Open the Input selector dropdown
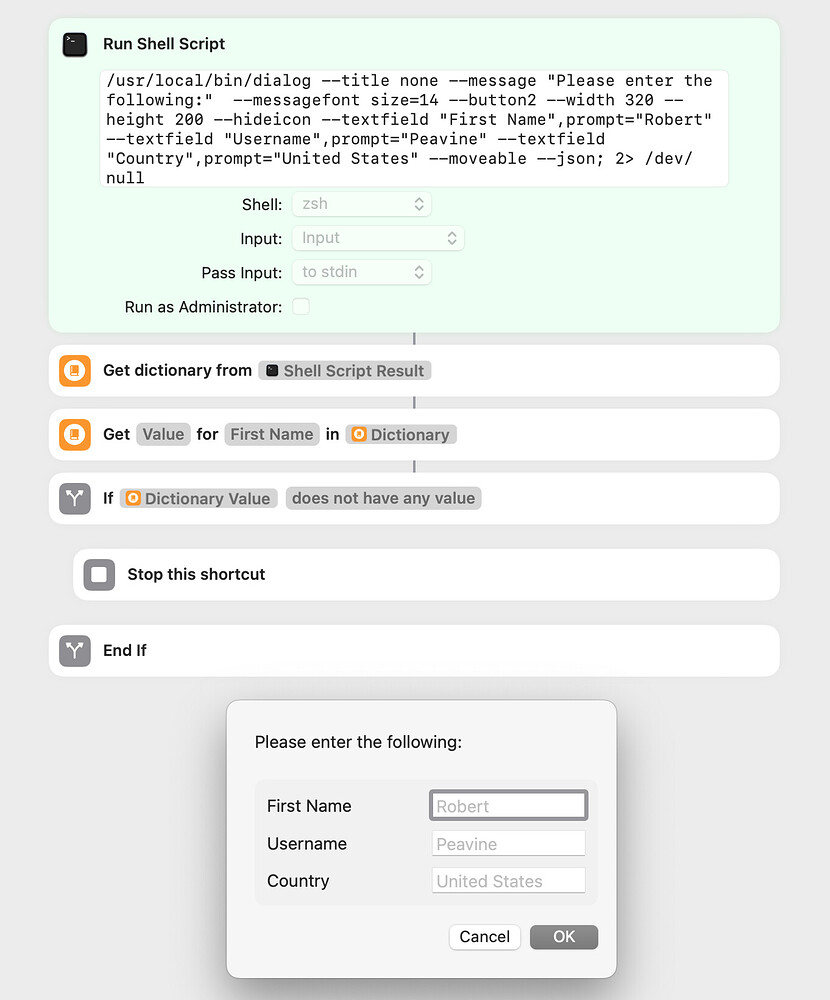This screenshot has height=1000, width=830. click(378, 238)
